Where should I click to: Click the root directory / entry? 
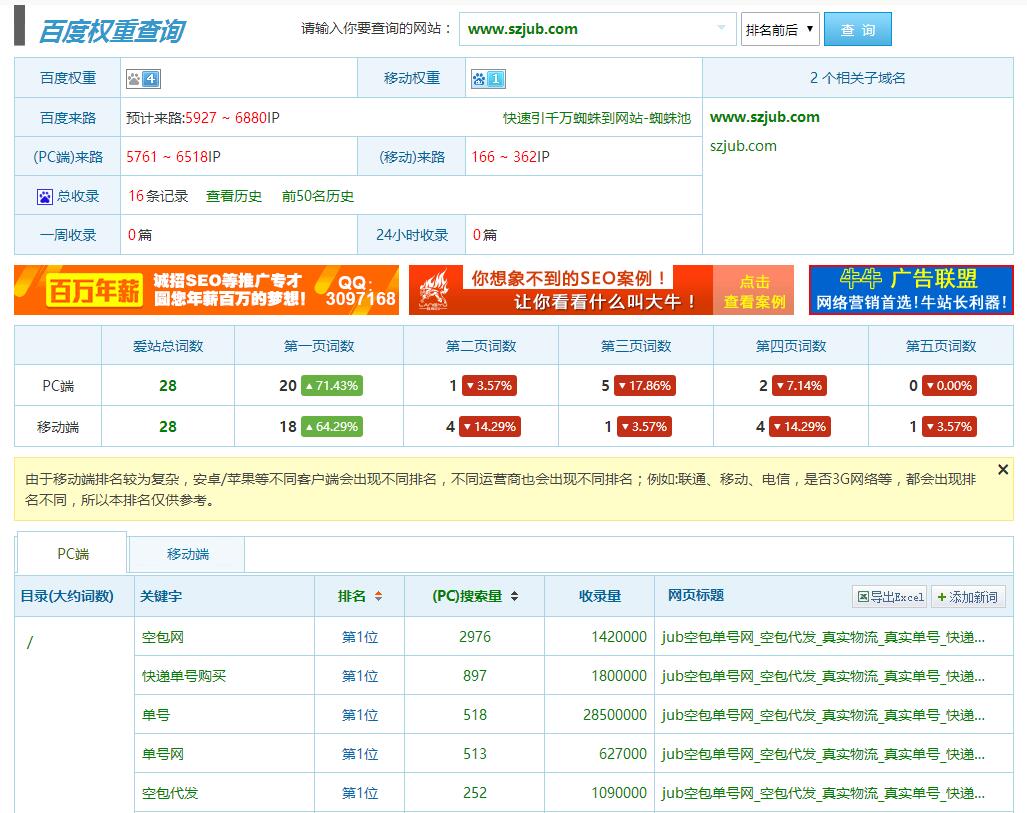pyautogui.click(x=29, y=642)
